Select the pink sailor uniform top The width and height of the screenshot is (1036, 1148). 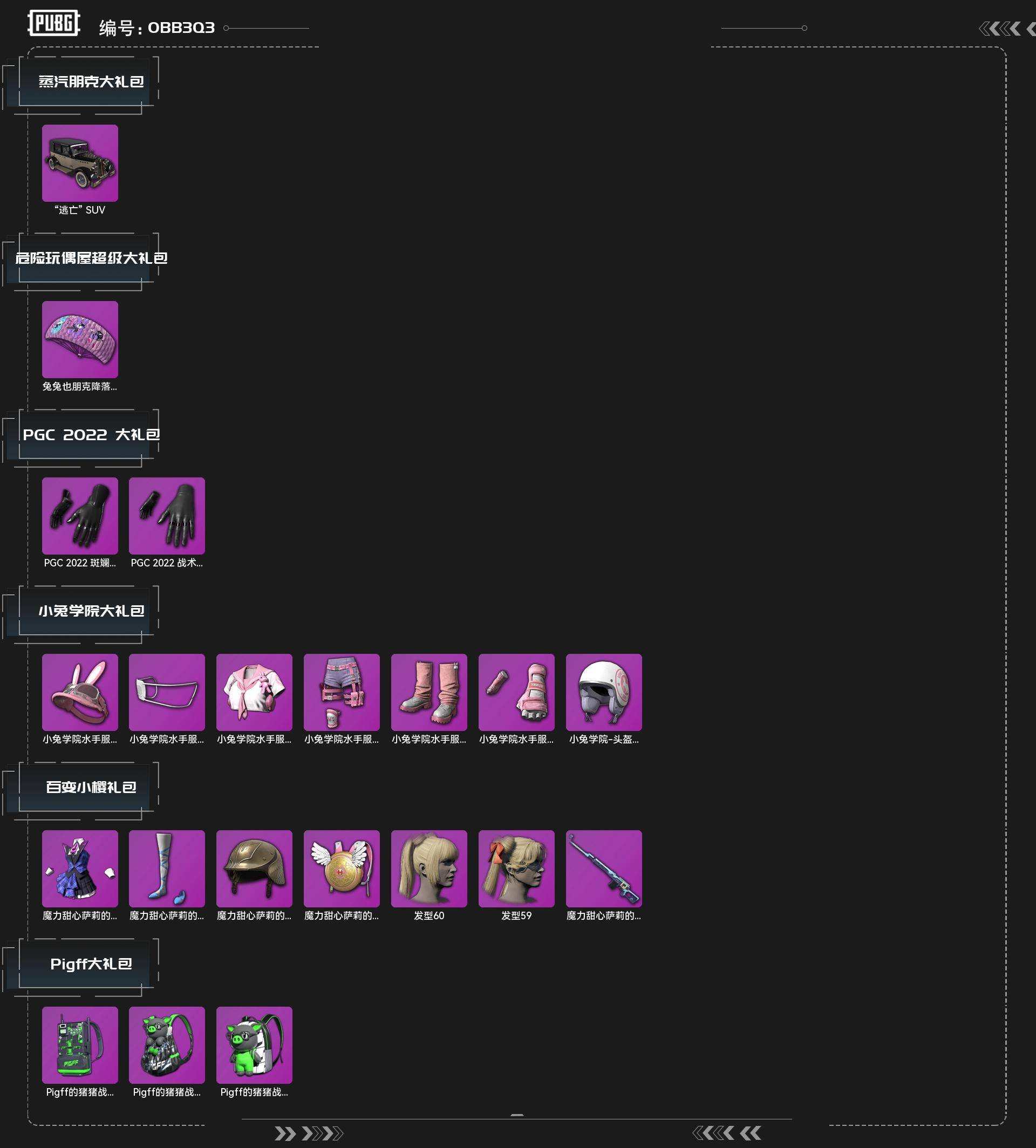coord(255,692)
